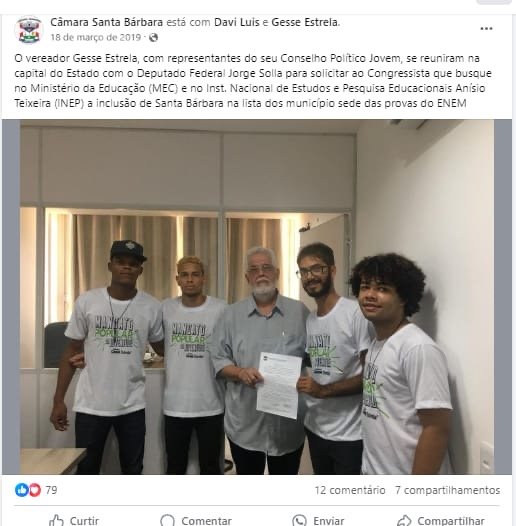The width and height of the screenshot is (516, 526).
Task: Open the group photo with the document
Action: point(257,297)
